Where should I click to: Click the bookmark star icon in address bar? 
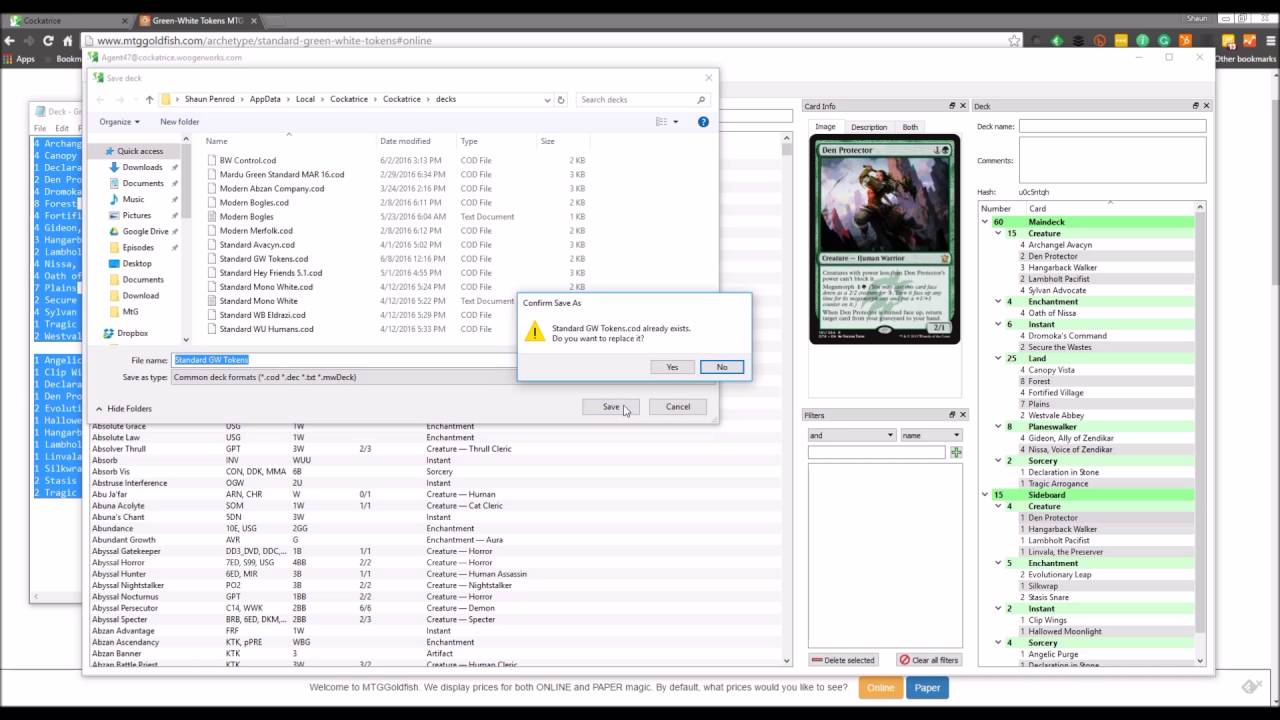1014,41
